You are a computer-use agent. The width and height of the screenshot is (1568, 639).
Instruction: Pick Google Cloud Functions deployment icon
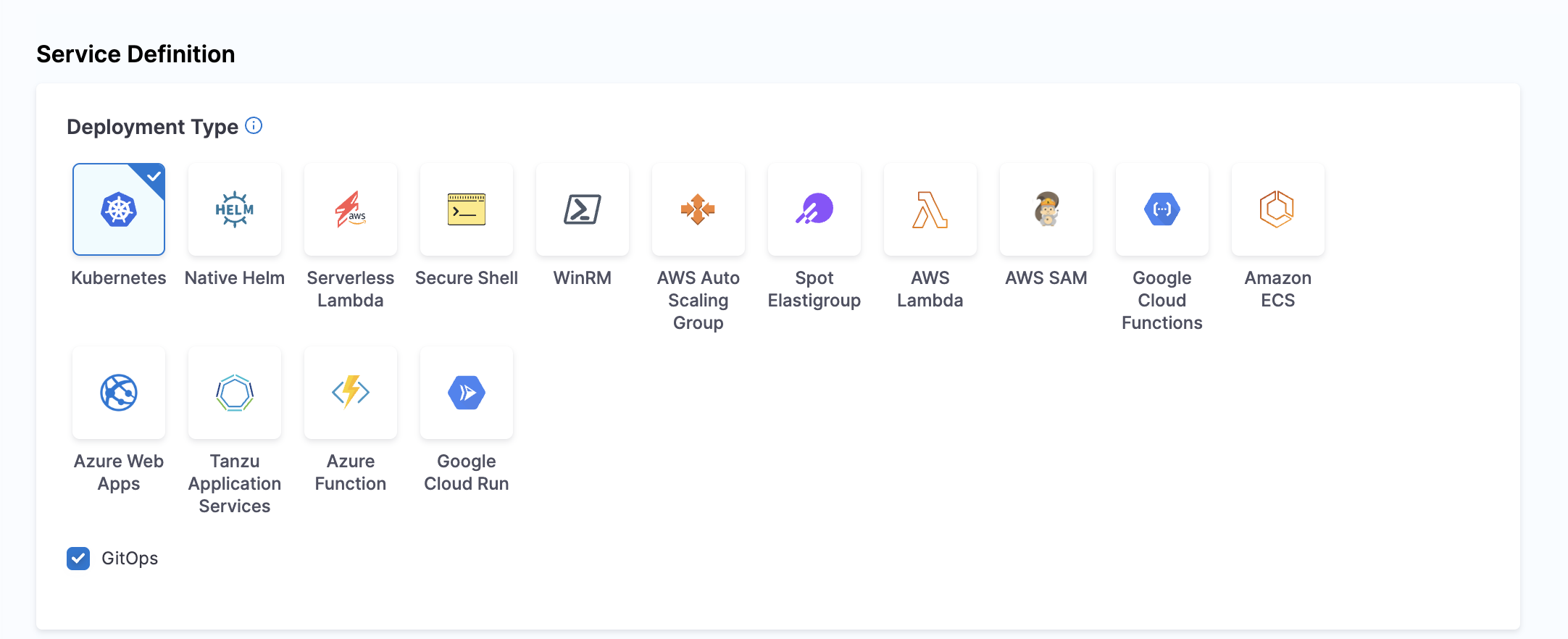tap(1162, 209)
